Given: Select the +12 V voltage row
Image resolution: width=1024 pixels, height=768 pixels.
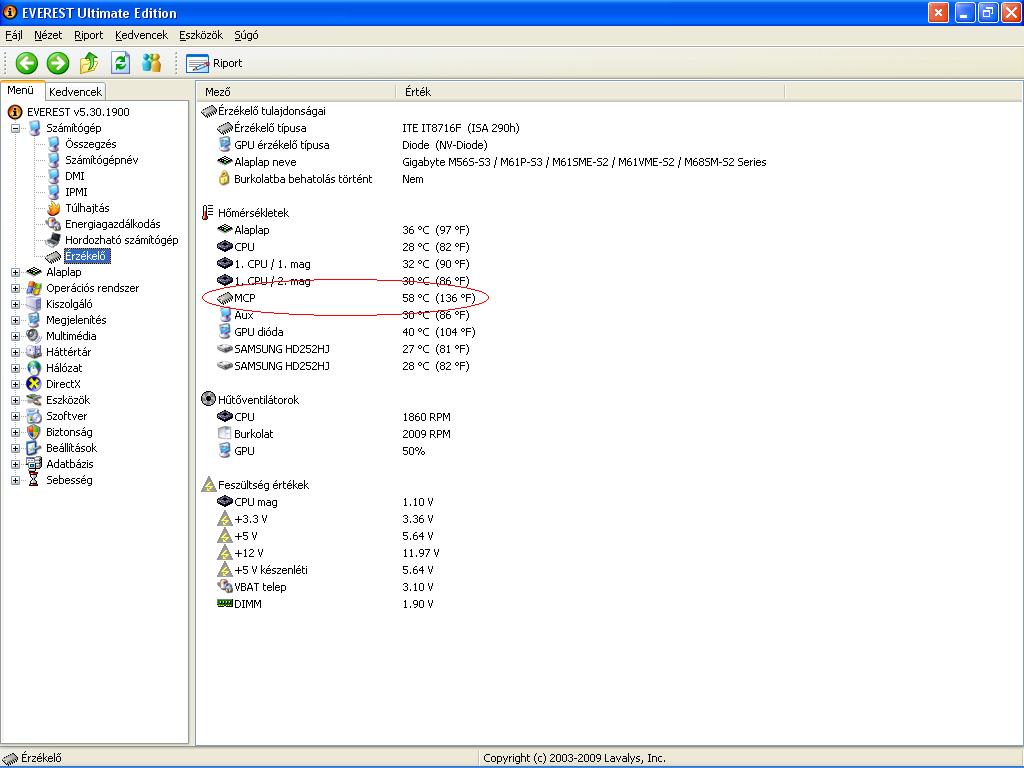Looking at the screenshot, I should 328,552.
